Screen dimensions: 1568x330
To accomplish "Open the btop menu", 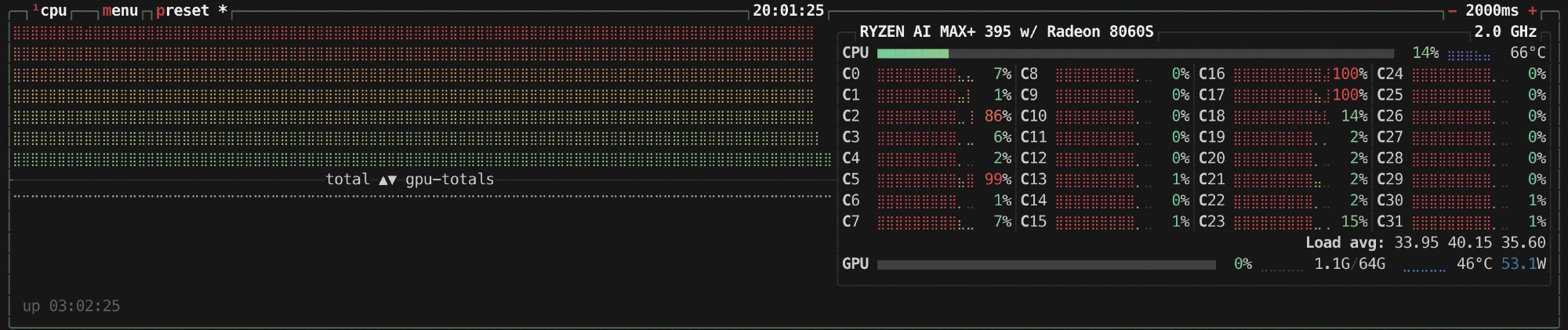I will click(120, 11).
